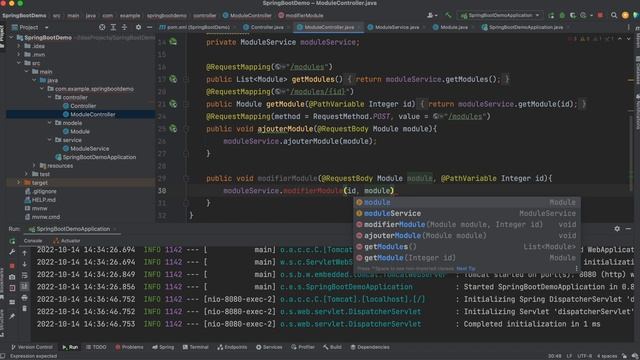Start debugging with the green bug icon
This screenshot has height=360, width=640.
pyautogui.click(x=562, y=16)
